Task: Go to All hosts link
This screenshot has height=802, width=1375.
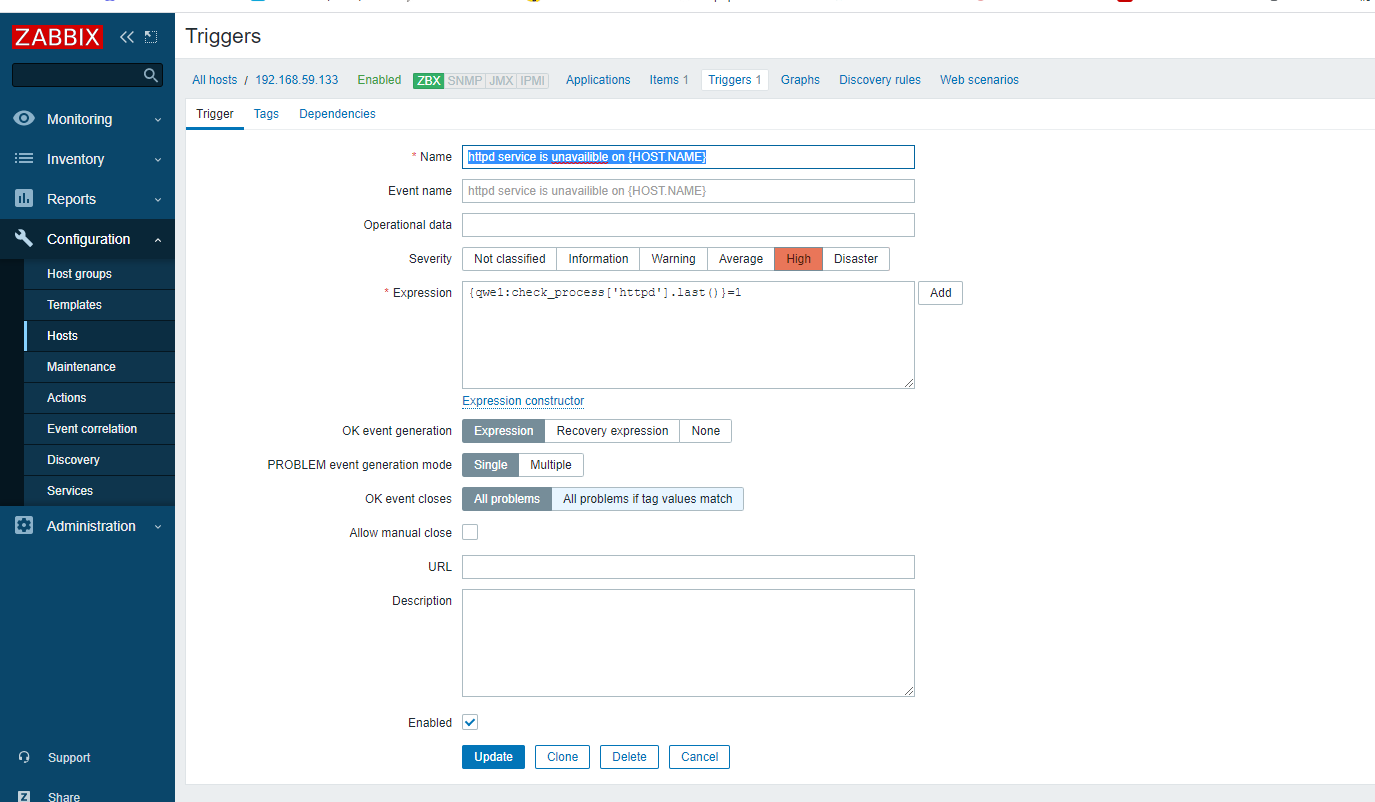Action: (215, 80)
